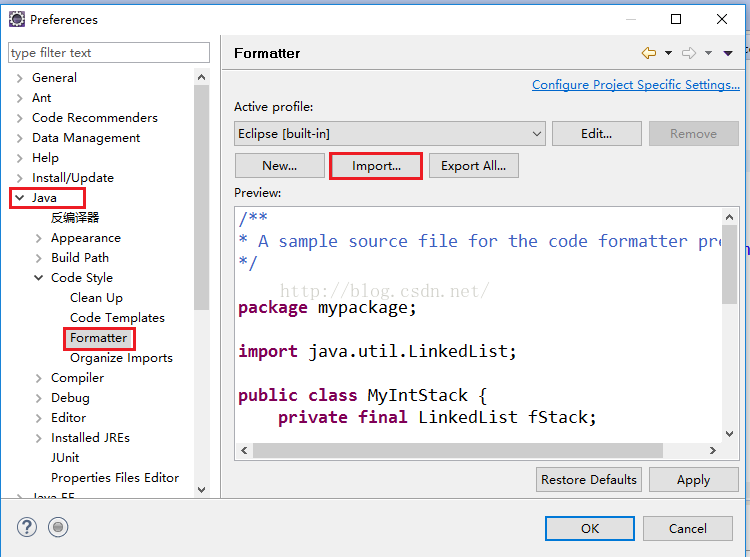
Task: Click preview vertical scrollbar down arrow
Action: coord(729,434)
